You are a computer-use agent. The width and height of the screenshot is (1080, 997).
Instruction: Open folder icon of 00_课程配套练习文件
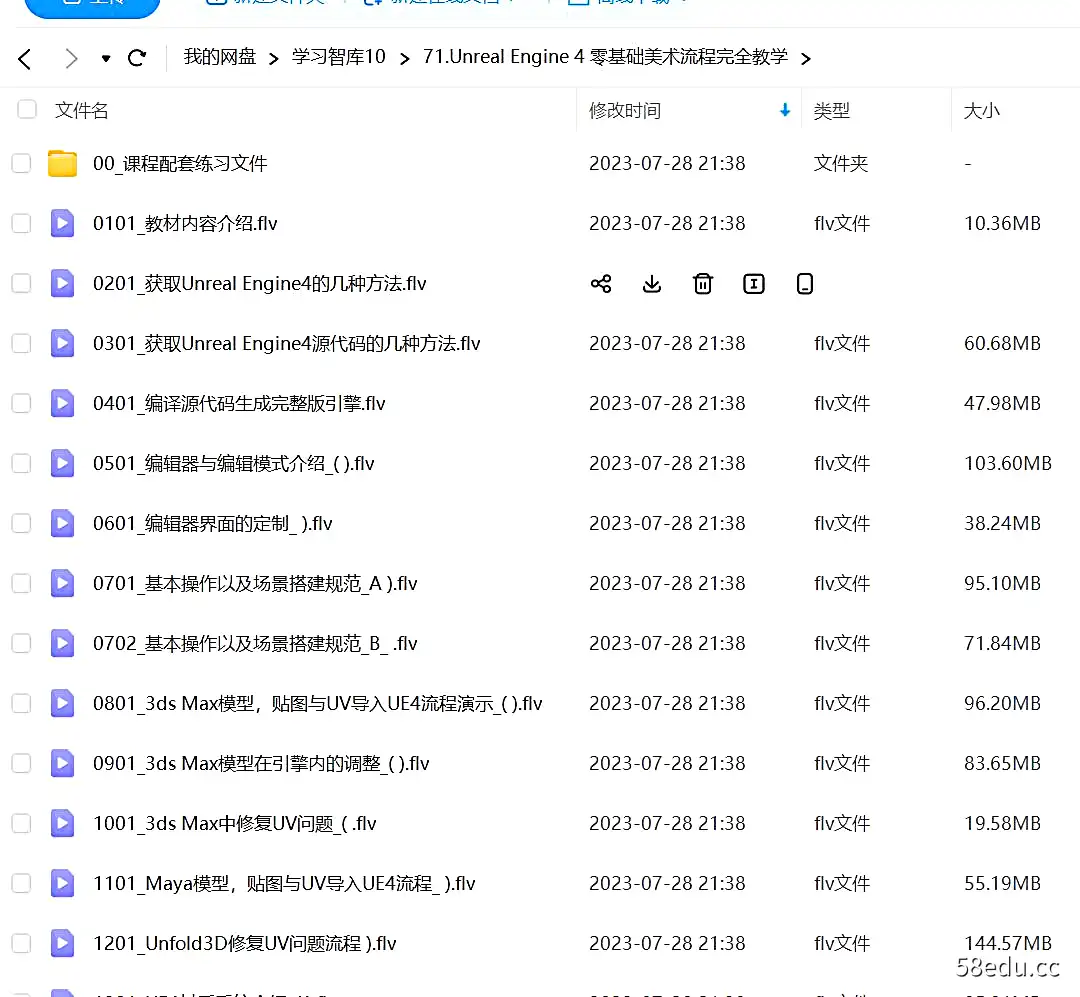click(62, 163)
